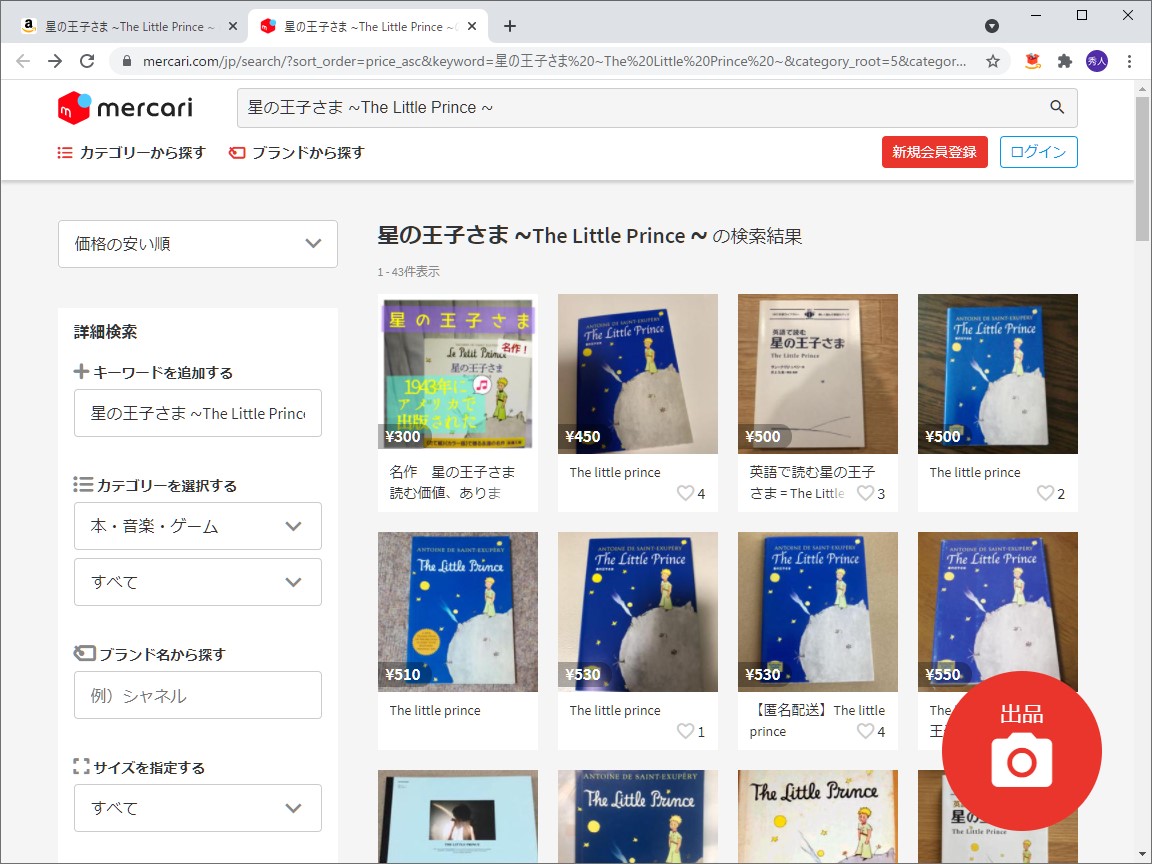Image resolution: width=1152 pixels, height=864 pixels.
Task: Click the ログイン button
Action: (1038, 152)
